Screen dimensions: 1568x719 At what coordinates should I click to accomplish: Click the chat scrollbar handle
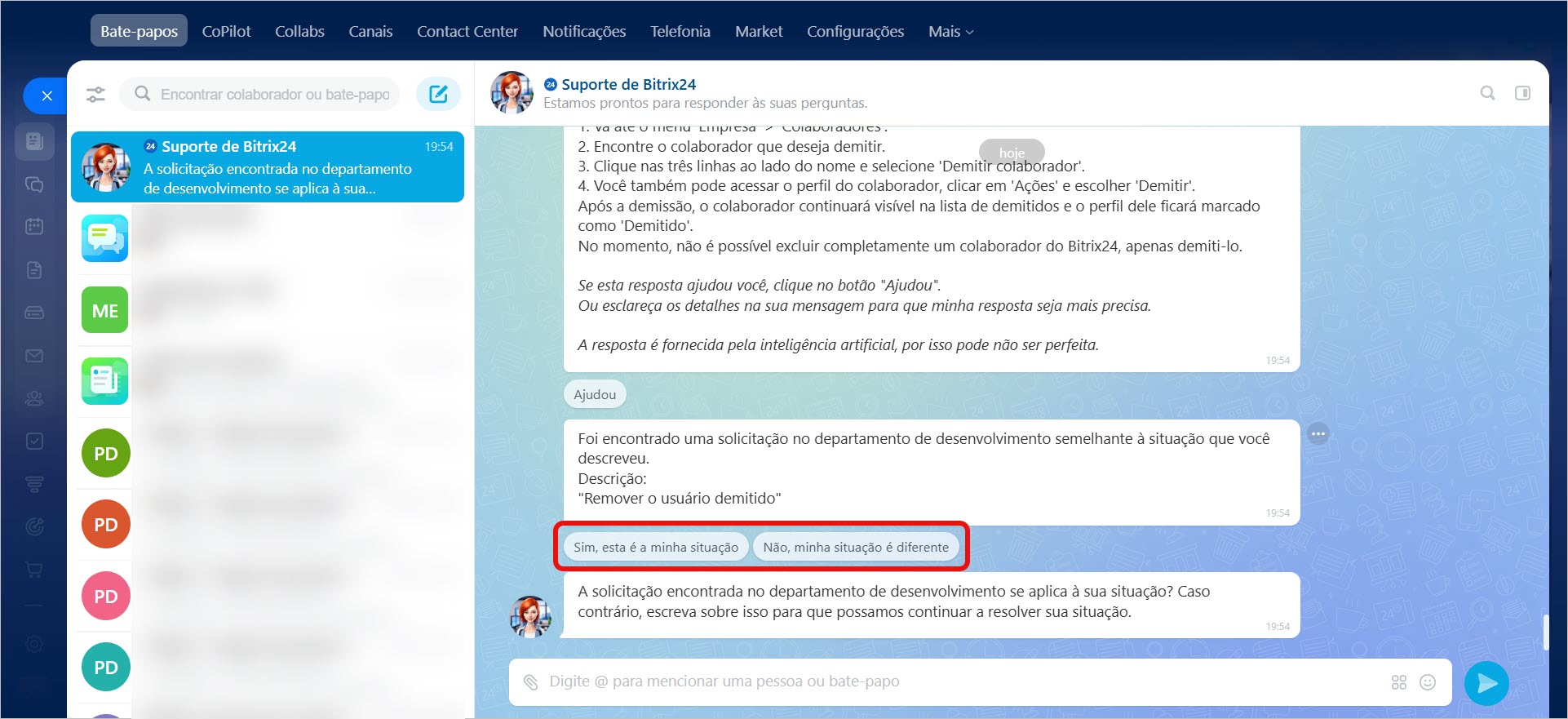(x=1545, y=632)
